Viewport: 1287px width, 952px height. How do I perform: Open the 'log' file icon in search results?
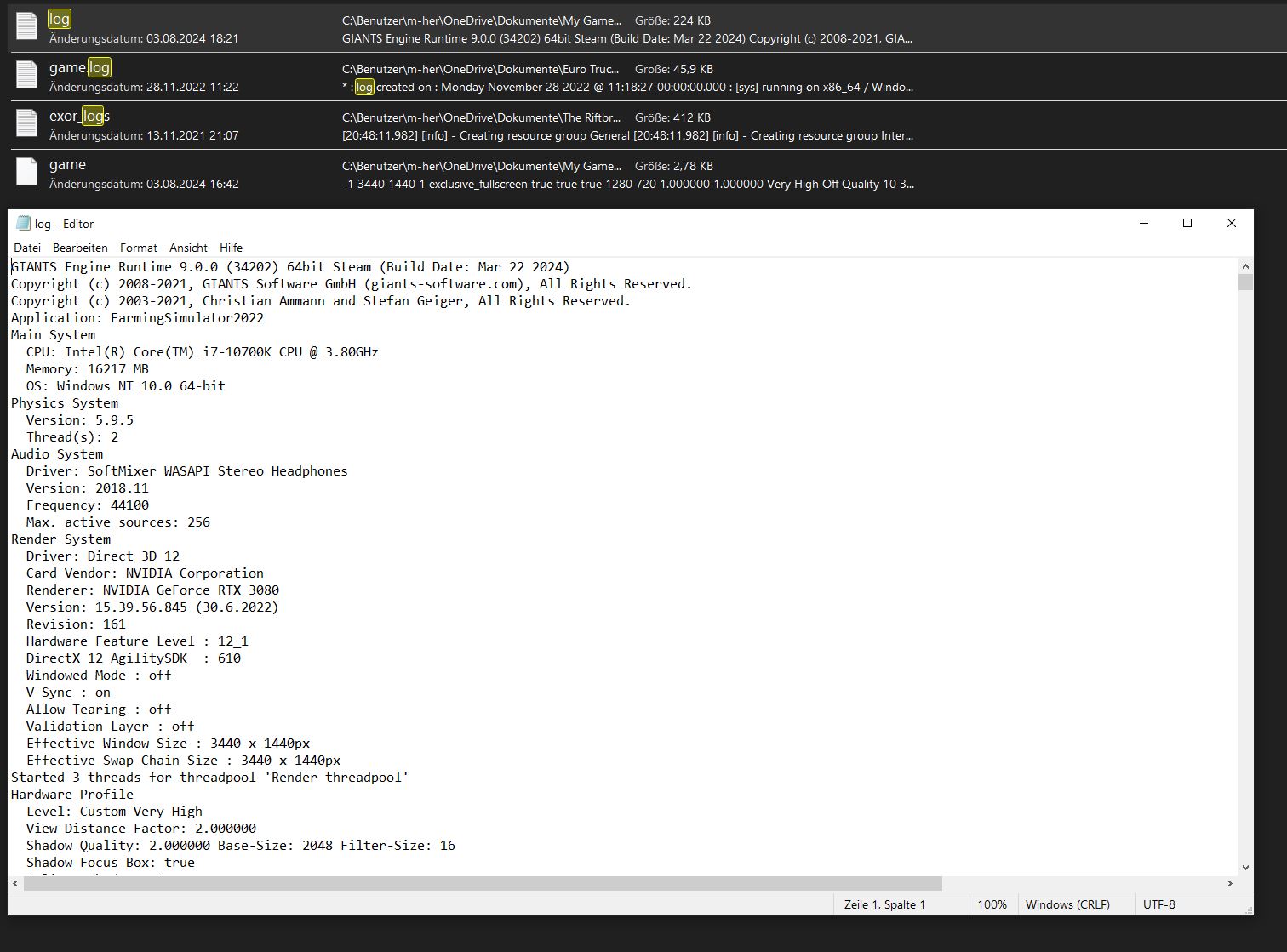pyautogui.click(x=27, y=26)
